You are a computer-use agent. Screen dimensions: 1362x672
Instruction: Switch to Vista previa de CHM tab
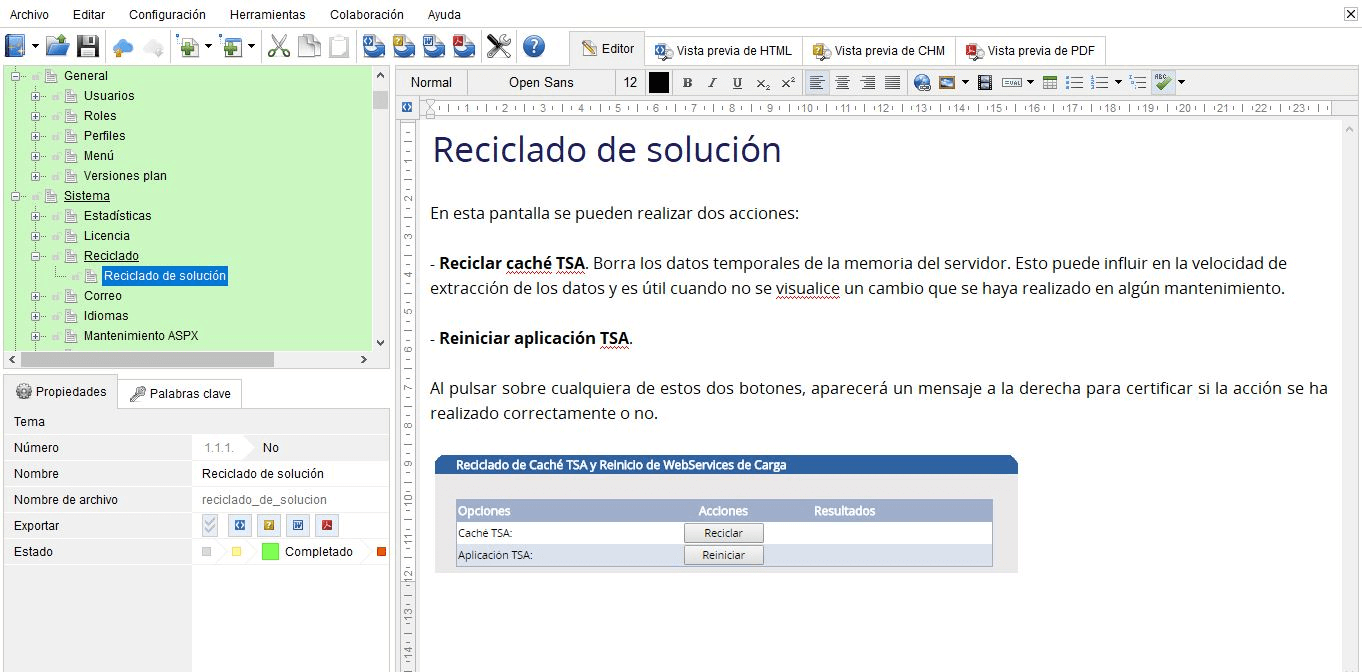[x=879, y=51]
